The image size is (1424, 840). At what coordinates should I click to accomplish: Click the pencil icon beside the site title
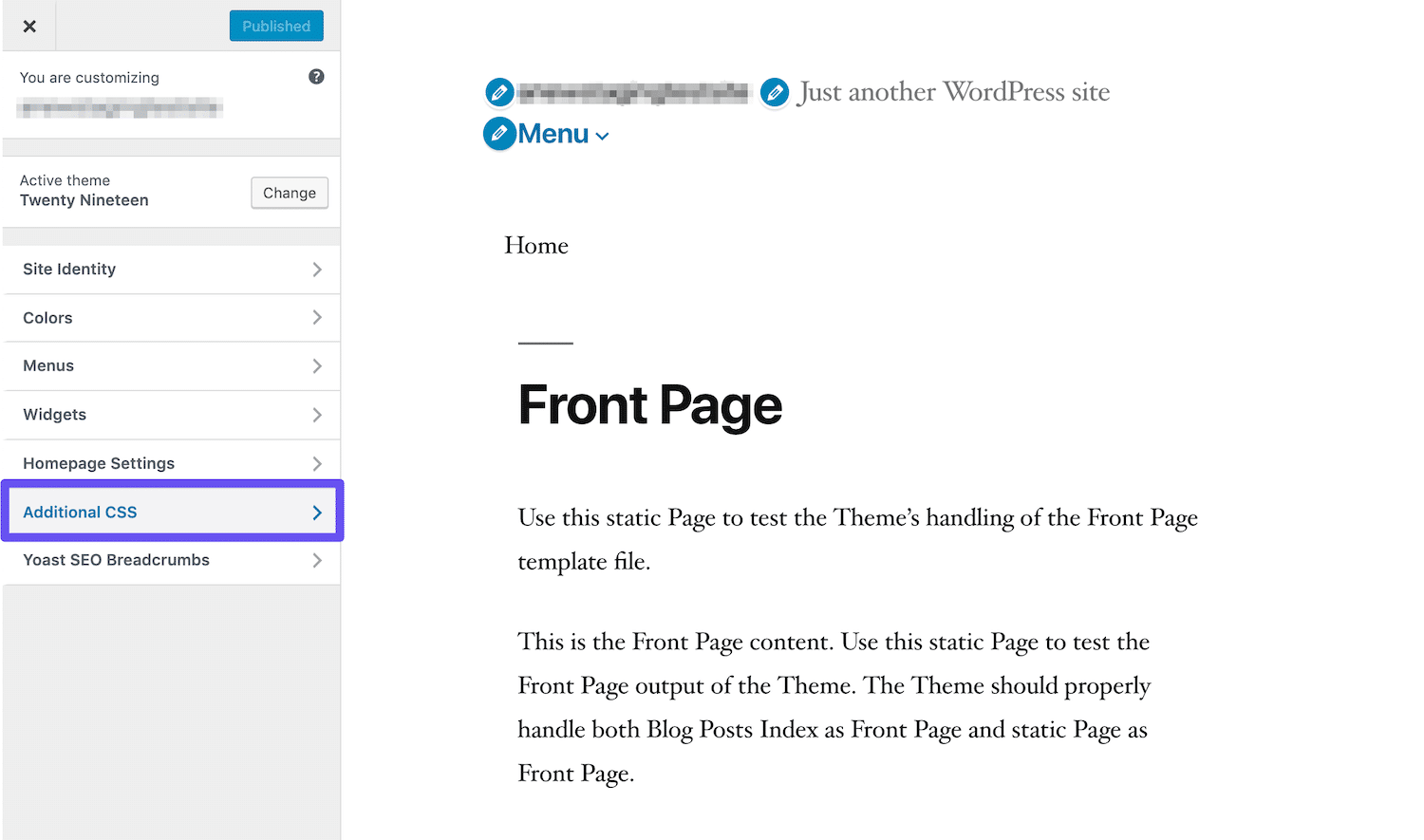point(498,92)
